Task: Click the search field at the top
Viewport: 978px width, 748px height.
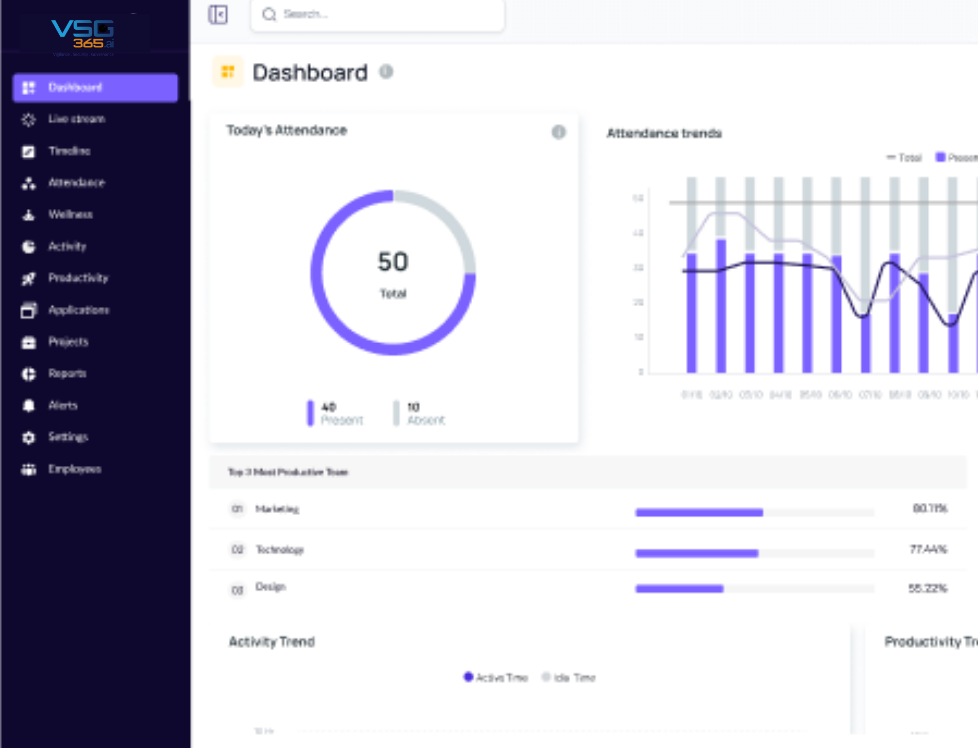Action: (377, 16)
